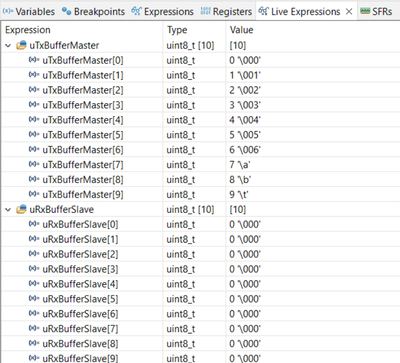Click the value 2 '\002' cell

point(245,90)
